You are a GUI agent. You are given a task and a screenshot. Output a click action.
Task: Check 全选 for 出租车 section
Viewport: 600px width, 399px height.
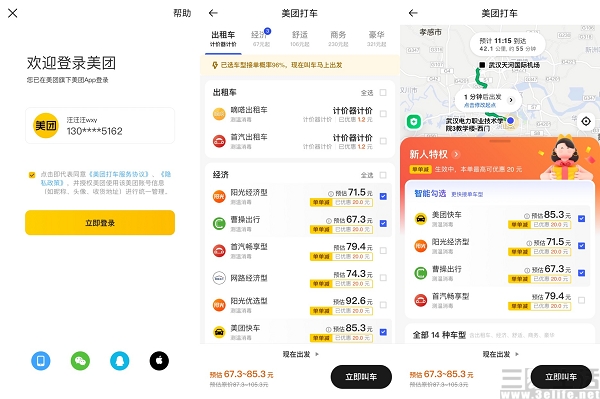tap(383, 93)
